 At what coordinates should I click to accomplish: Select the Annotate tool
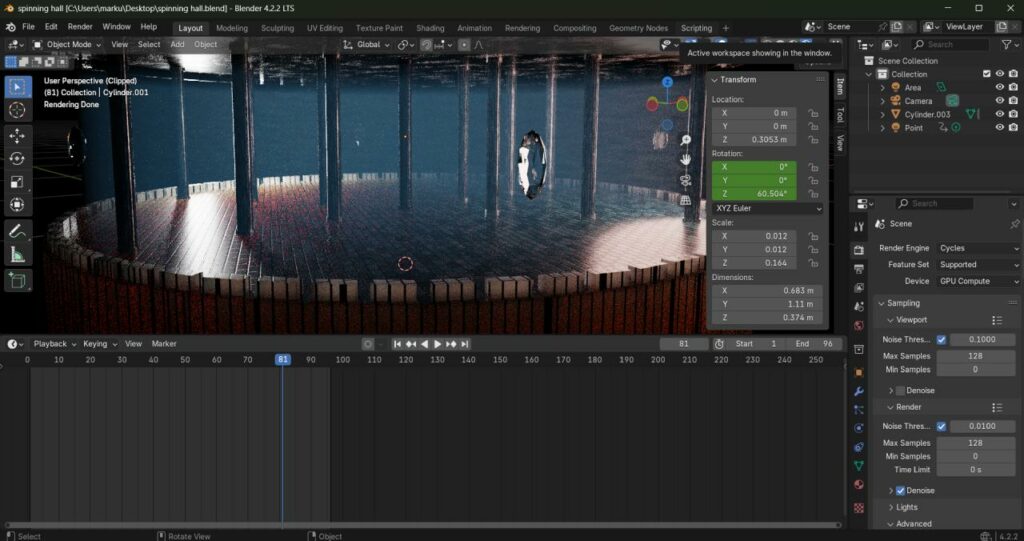pos(18,231)
